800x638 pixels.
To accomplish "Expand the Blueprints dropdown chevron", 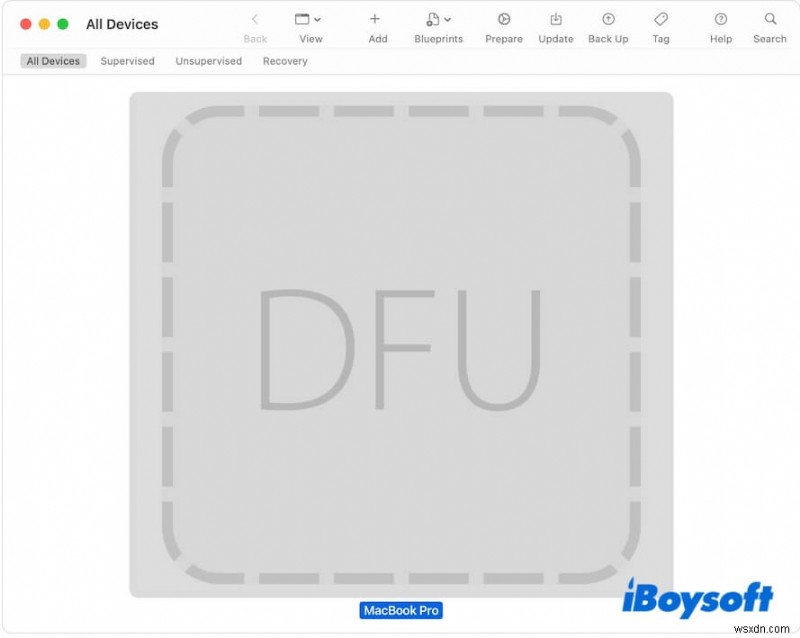I will [x=447, y=20].
